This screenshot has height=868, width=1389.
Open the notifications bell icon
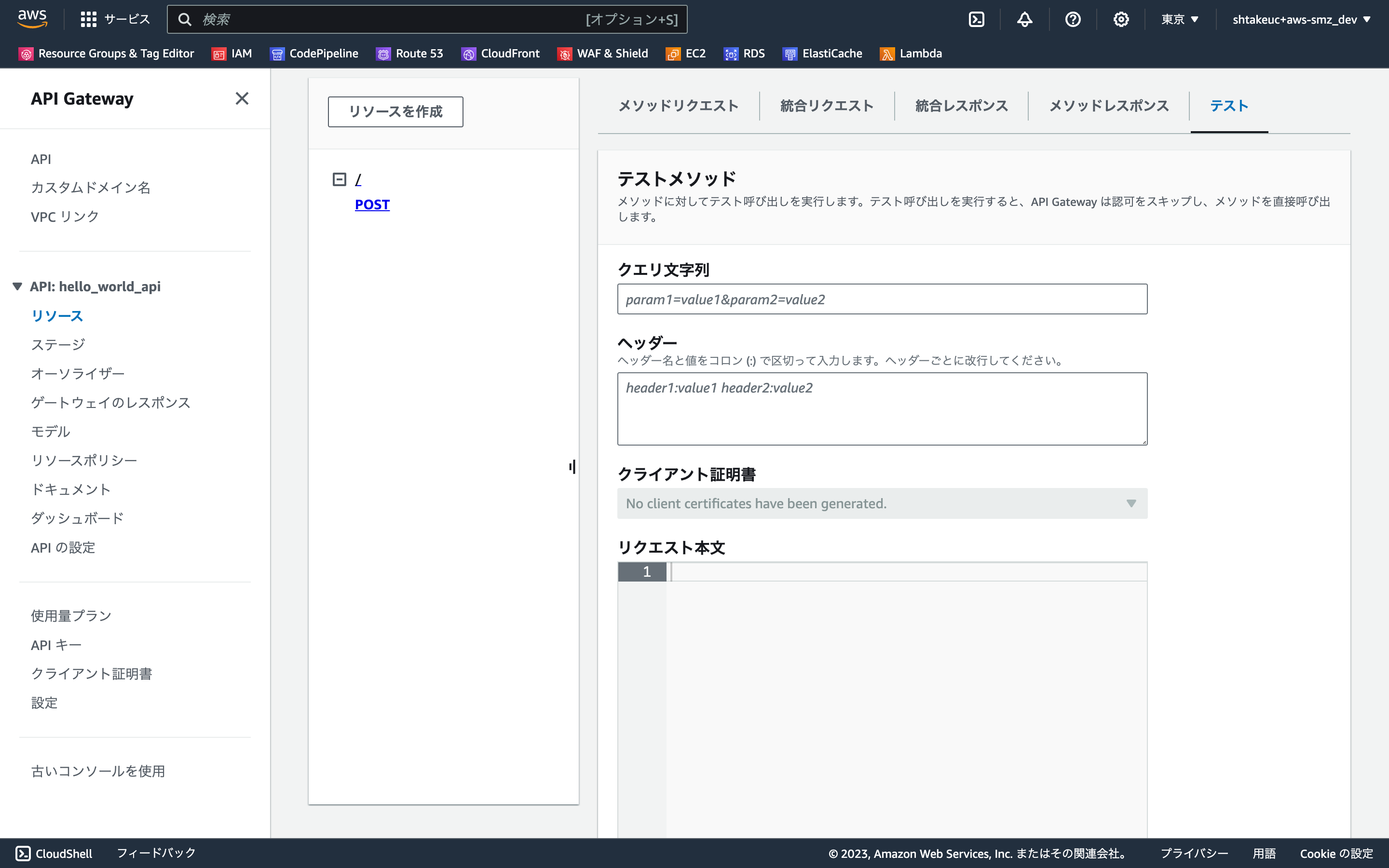click(1024, 19)
